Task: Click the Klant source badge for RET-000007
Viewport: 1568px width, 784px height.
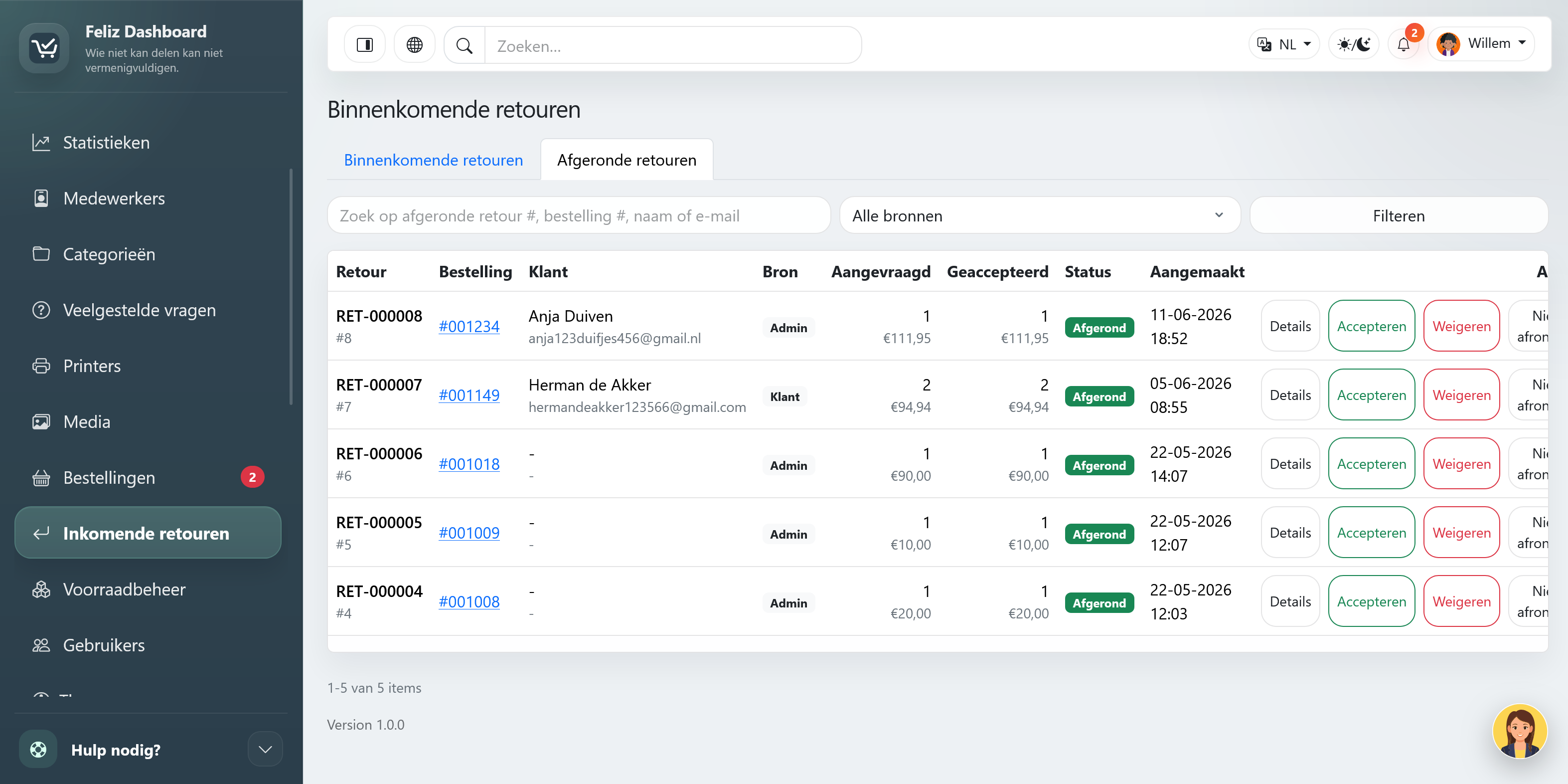Action: (x=784, y=396)
